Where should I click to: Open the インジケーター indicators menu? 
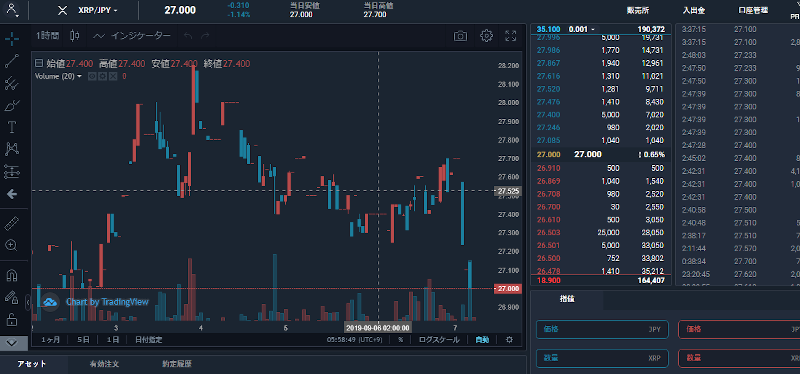(x=132, y=36)
